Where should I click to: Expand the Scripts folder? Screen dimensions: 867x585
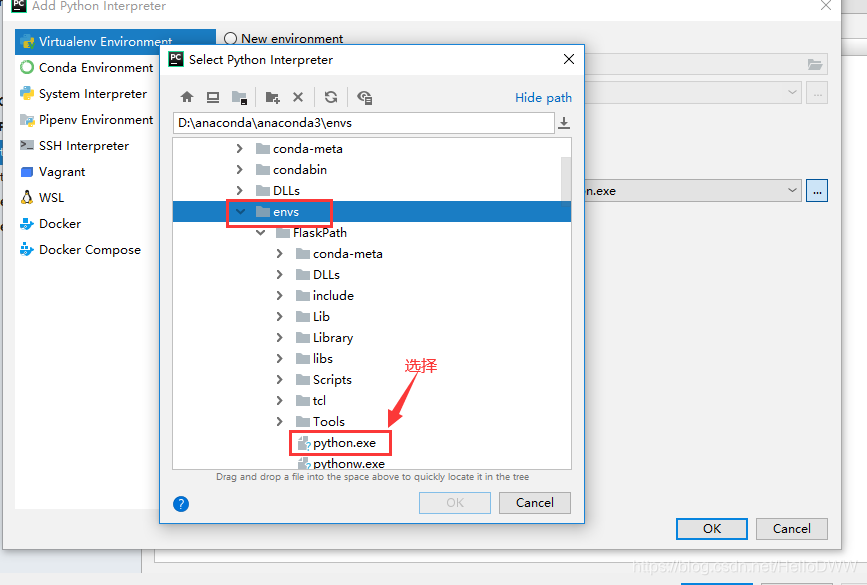click(279, 380)
